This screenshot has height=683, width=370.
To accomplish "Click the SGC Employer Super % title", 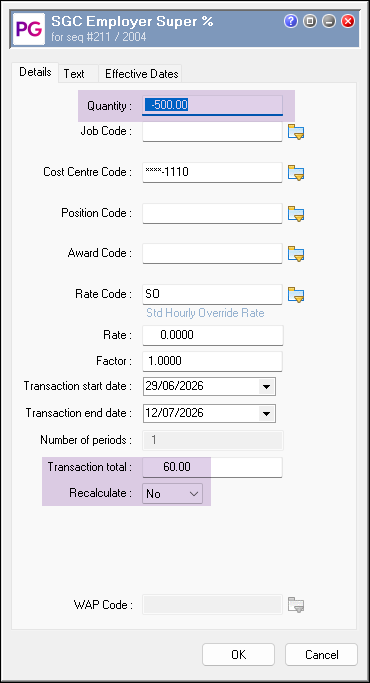I will point(132,21).
